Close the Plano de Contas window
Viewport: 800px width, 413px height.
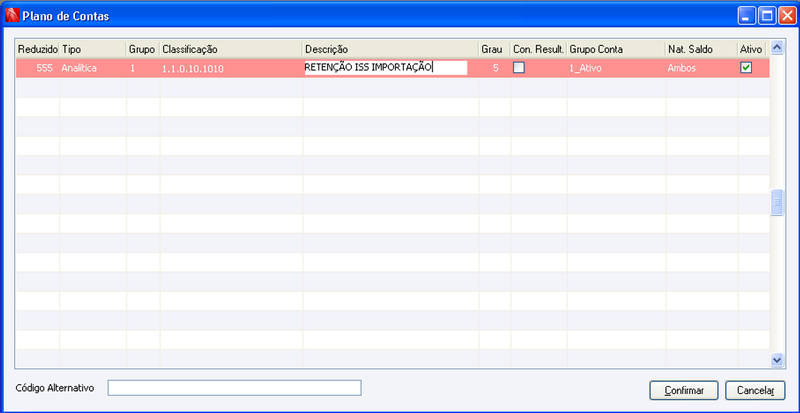tap(786, 16)
